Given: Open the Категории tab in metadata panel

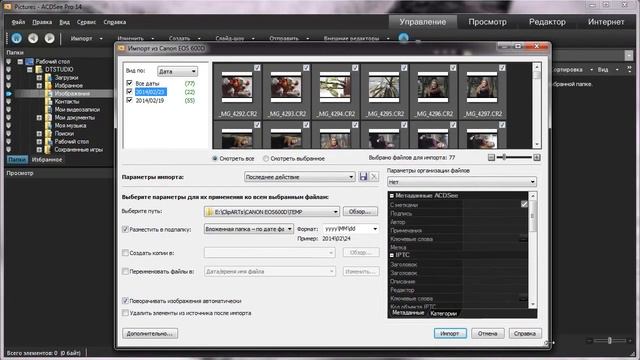Looking at the screenshot, I should tap(443, 313).
